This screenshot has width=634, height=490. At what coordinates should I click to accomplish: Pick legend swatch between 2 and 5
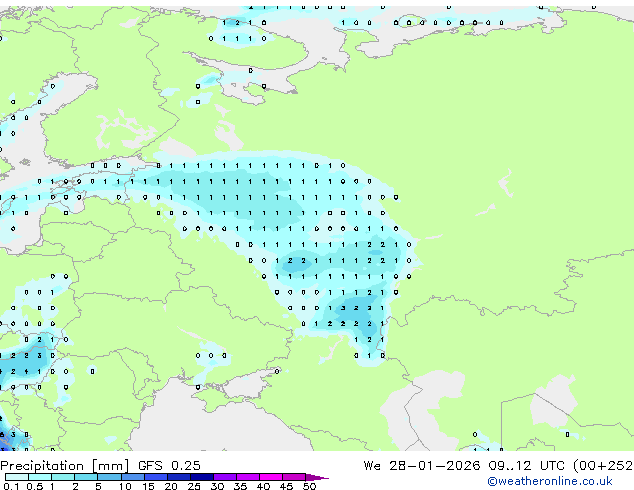click(86, 477)
